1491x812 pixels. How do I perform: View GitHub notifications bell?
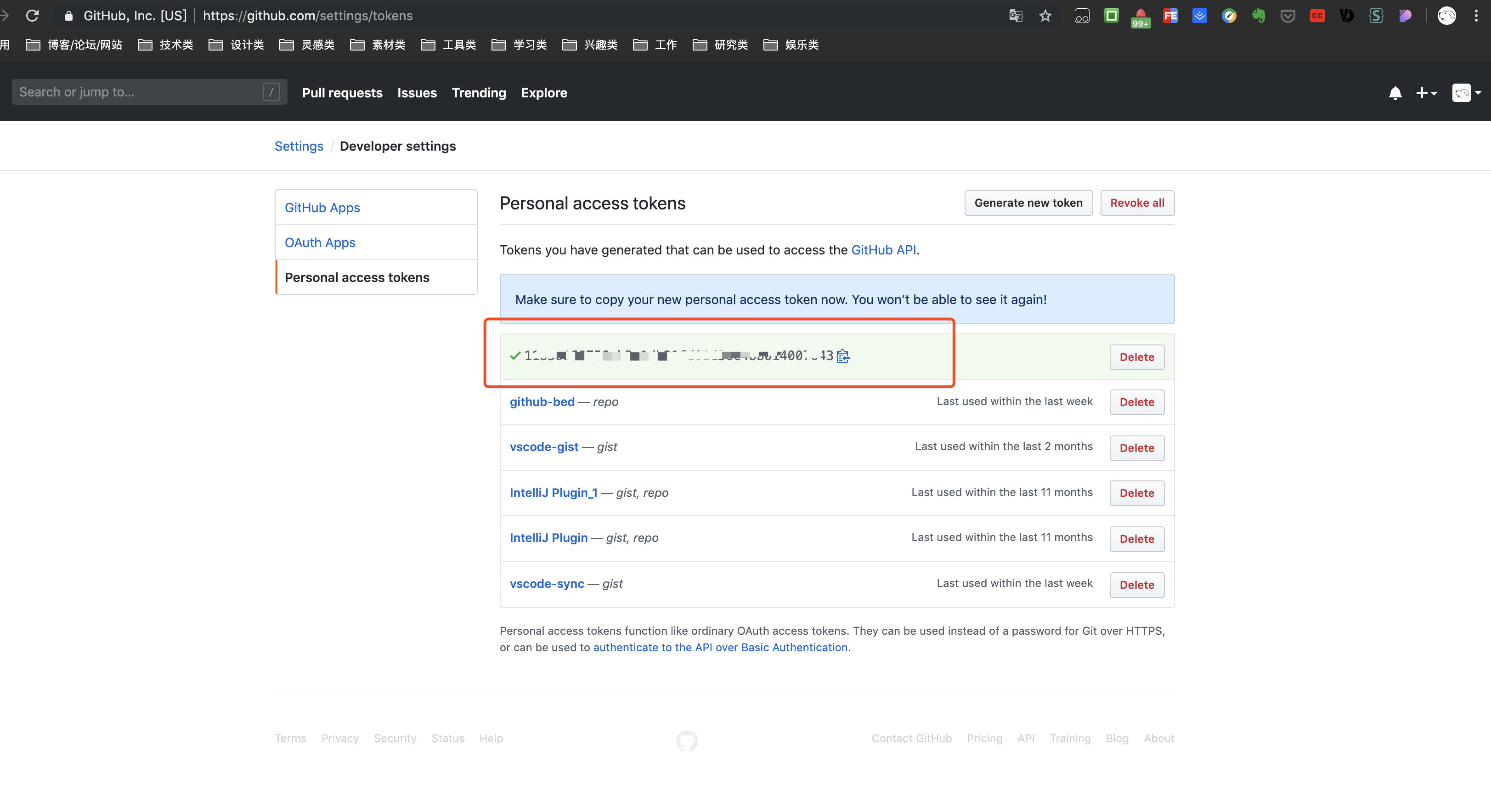point(1395,93)
